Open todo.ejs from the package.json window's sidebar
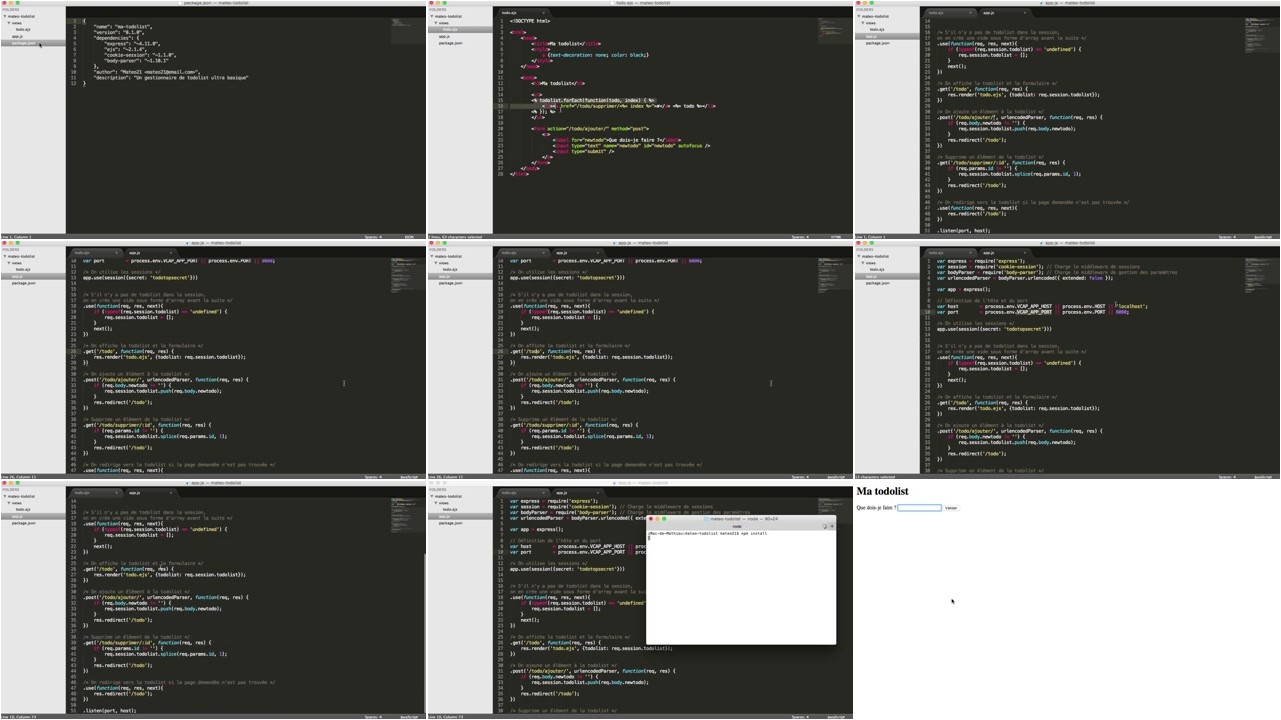This screenshot has width=1281, height=720. 22,29
